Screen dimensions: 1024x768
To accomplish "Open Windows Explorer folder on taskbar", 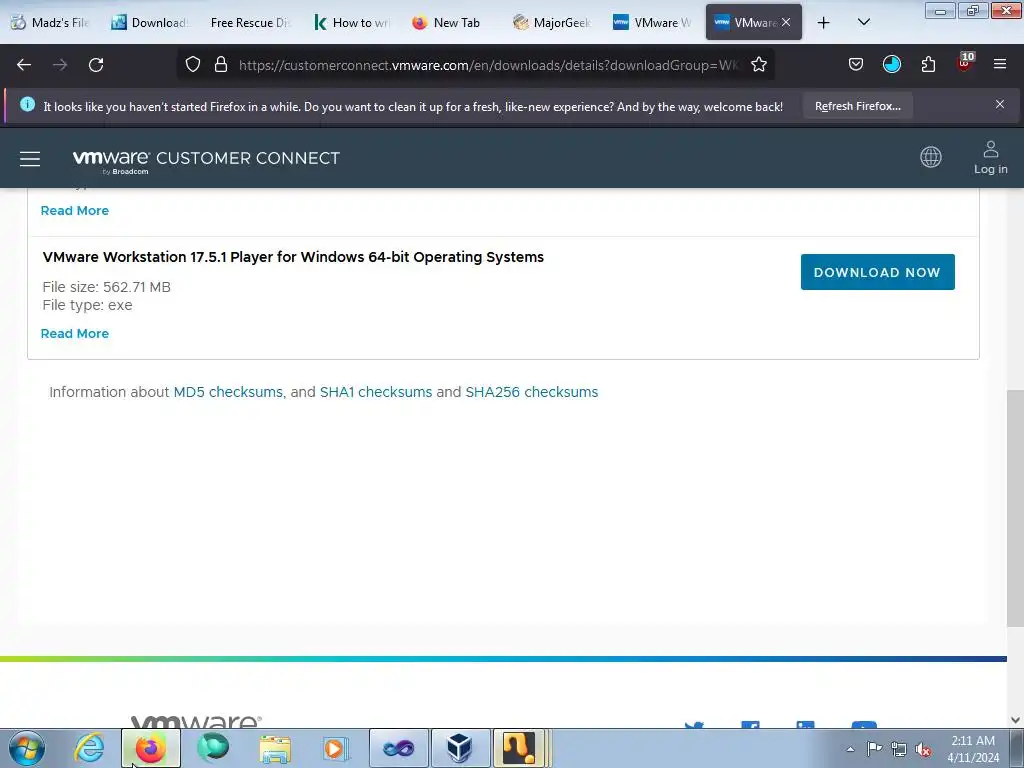I will [275, 748].
